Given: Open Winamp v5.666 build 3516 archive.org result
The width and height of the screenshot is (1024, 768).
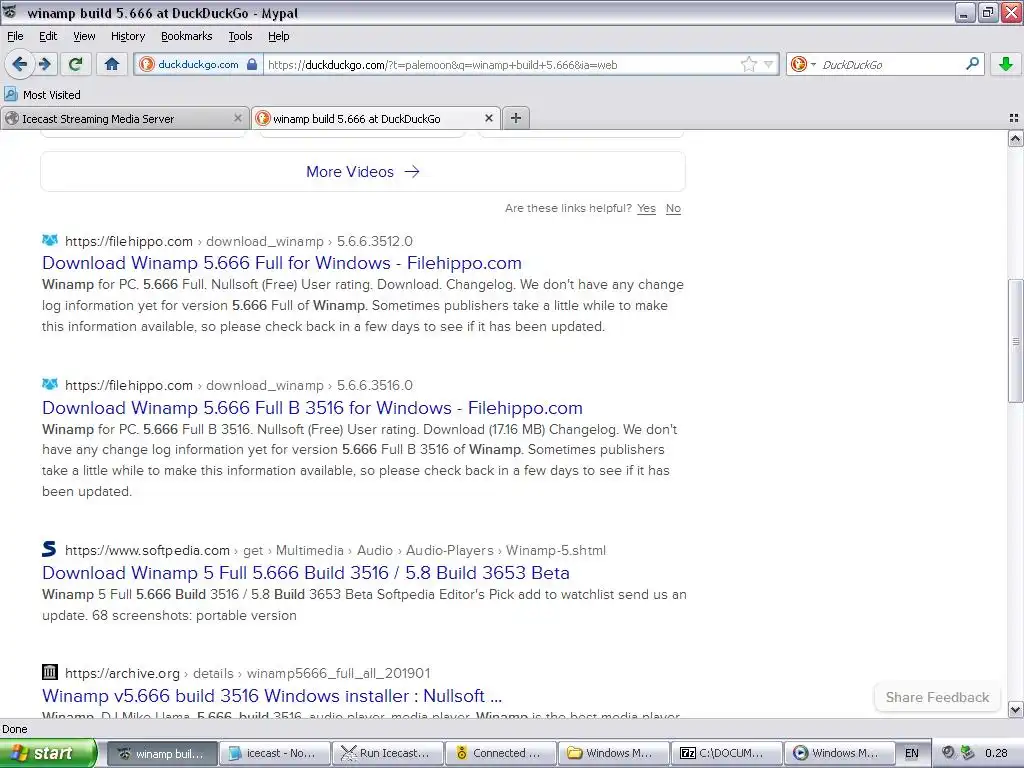Looking at the screenshot, I should coord(272,696).
